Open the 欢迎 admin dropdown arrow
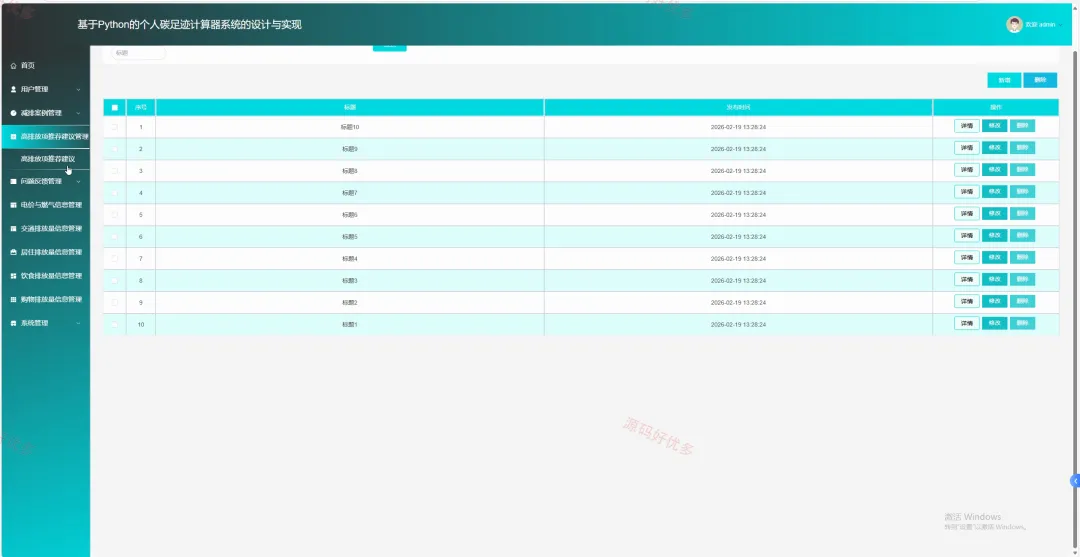Image resolution: width=1080 pixels, height=557 pixels. (x=1060, y=25)
